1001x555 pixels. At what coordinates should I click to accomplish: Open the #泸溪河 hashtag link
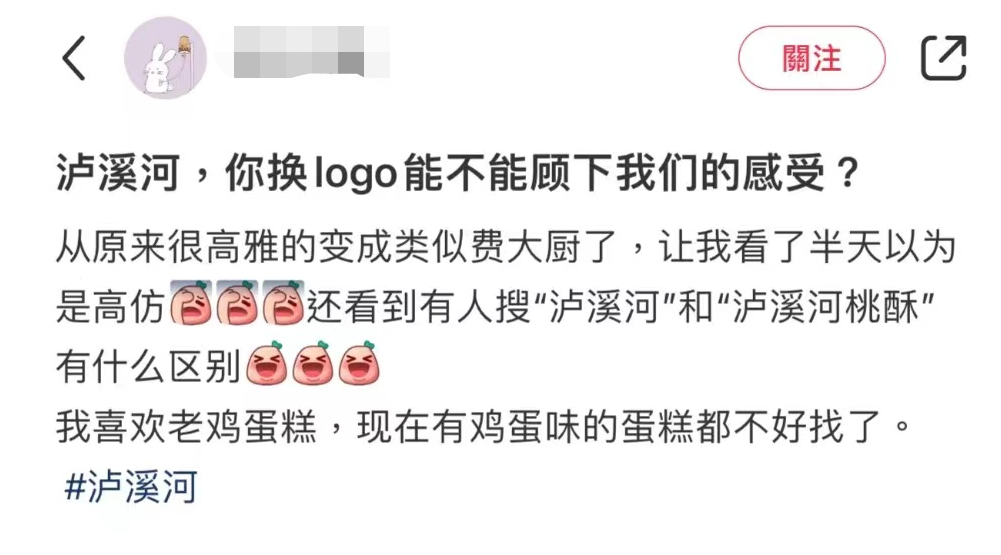tap(130, 487)
